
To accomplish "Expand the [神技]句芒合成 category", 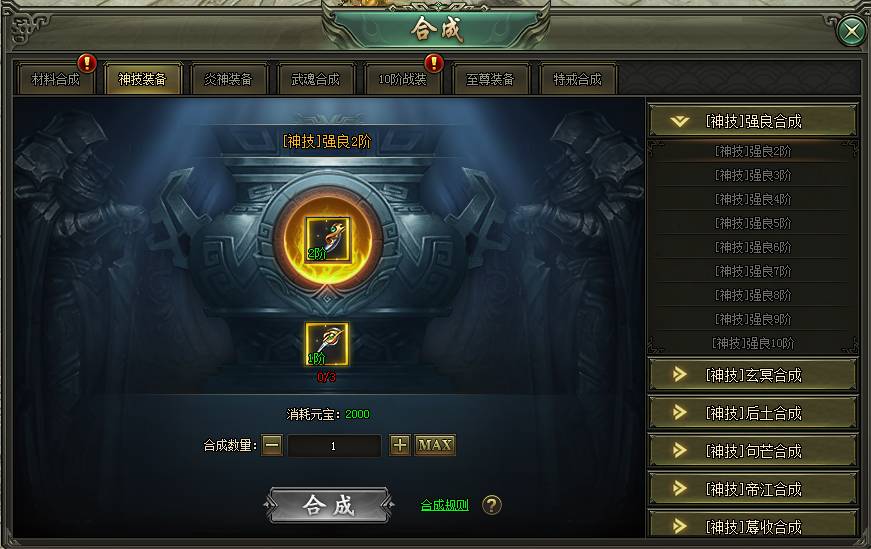I will pos(753,451).
